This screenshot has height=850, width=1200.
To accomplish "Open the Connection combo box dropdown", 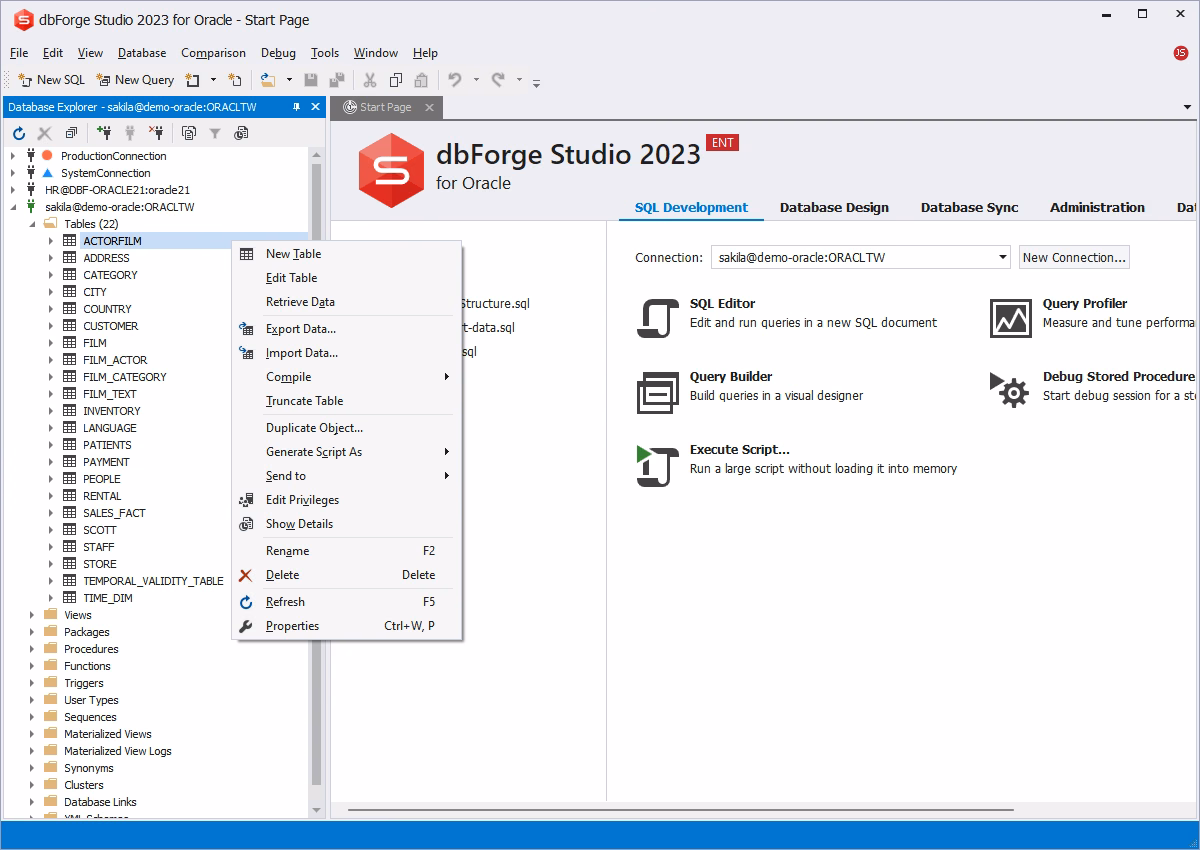I will (1002, 258).
